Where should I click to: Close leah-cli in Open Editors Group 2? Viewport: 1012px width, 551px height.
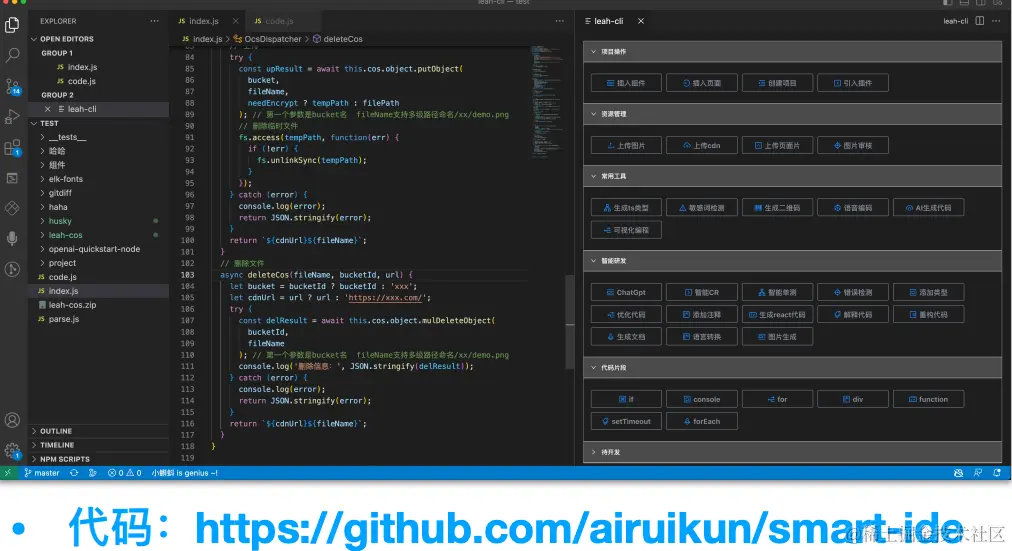(x=47, y=109)
